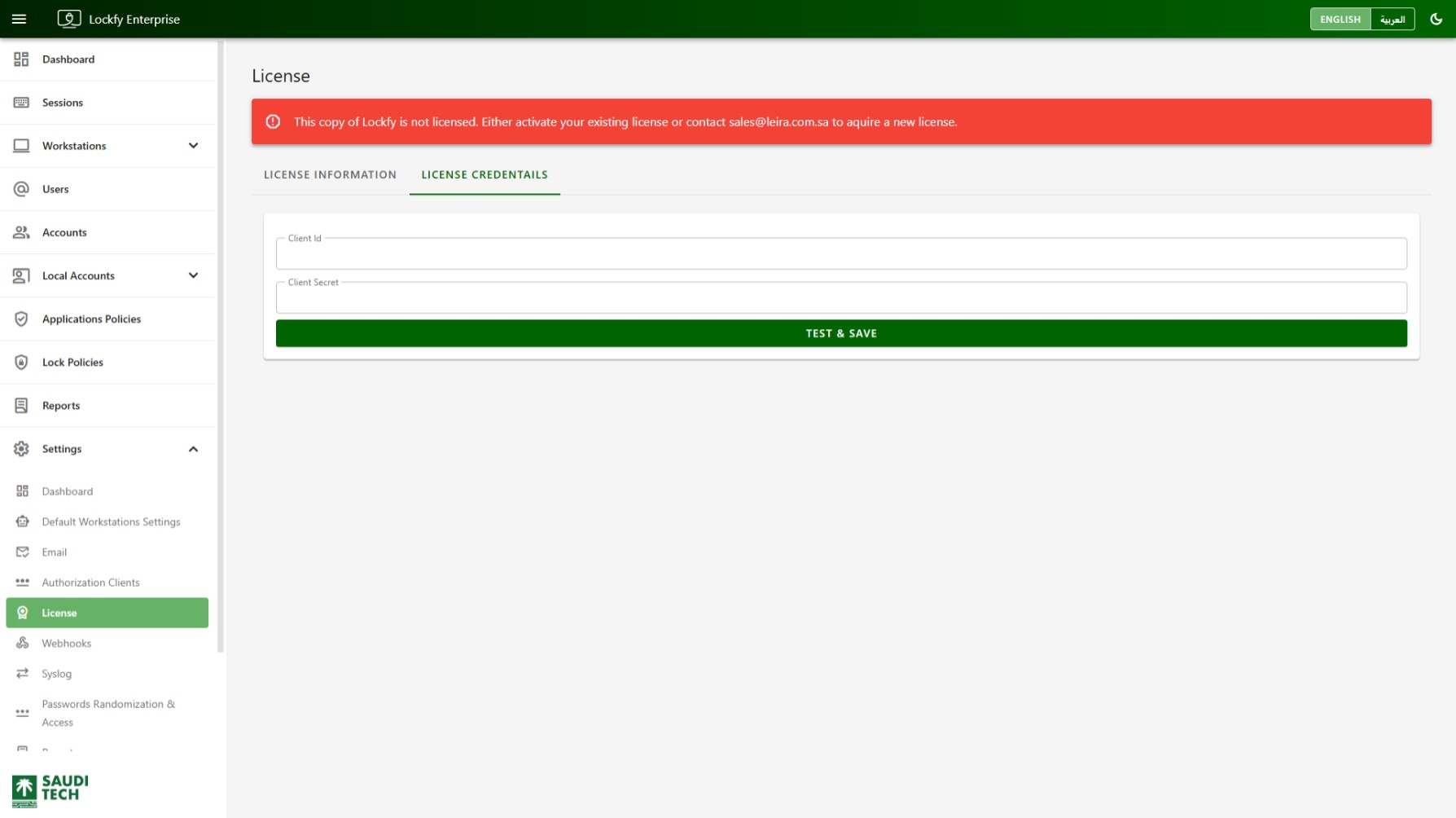1456x818 pixels.
Task: Switch language to Arabic
Action: [1392, 19]
